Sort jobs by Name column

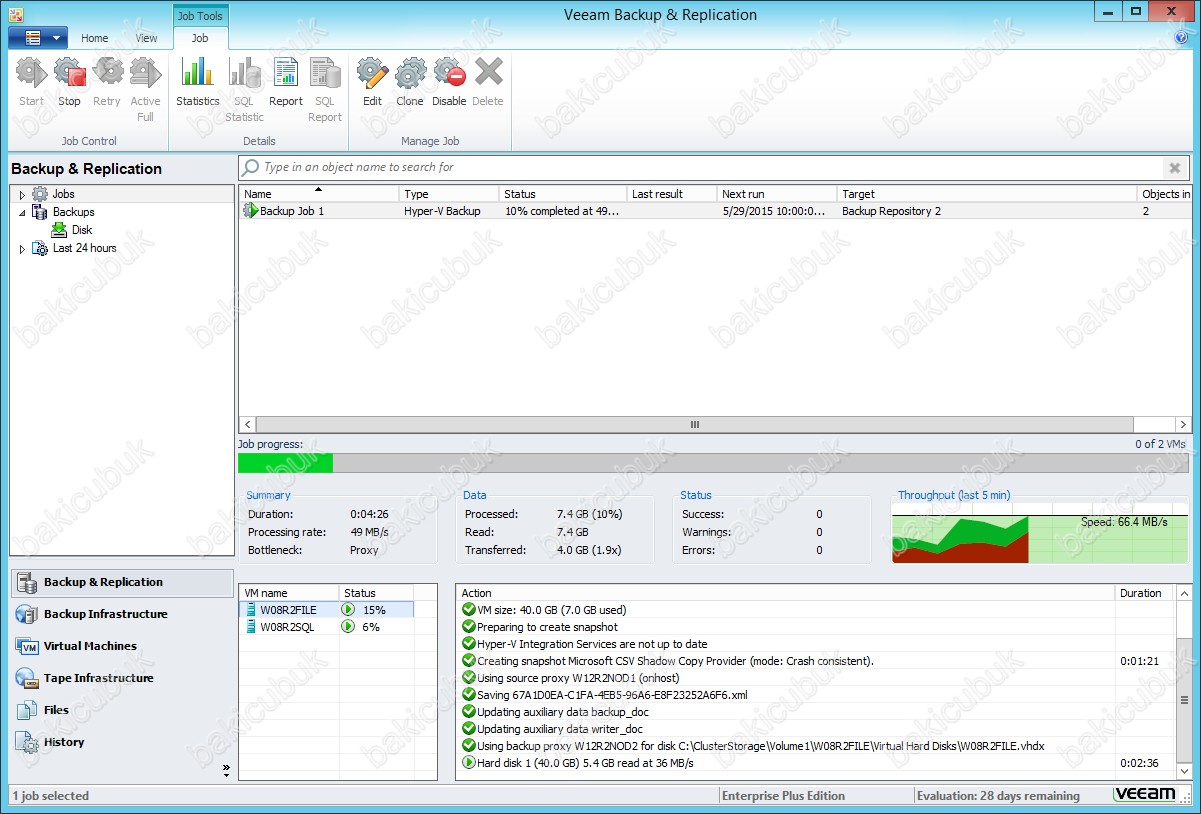pos(319,194)
